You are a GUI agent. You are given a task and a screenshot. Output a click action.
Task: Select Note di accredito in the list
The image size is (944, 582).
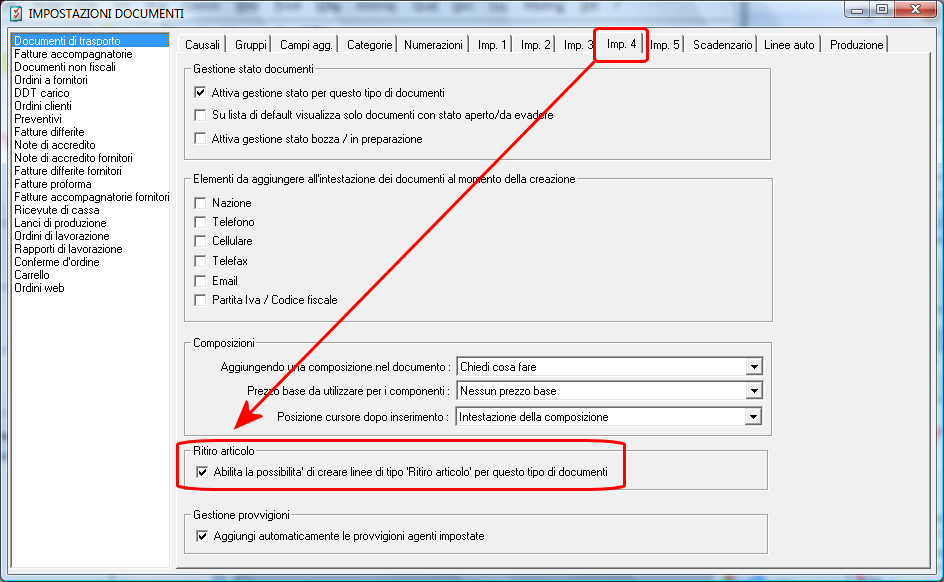tap(90, 144)
